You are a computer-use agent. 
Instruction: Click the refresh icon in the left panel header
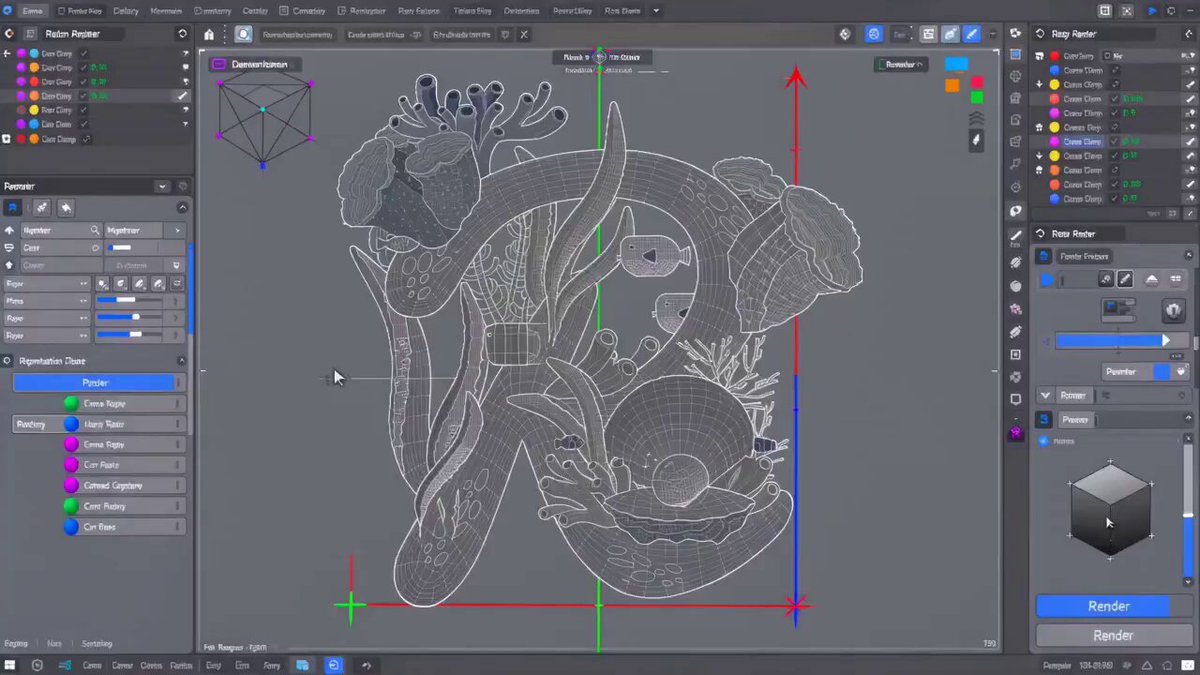181,33
